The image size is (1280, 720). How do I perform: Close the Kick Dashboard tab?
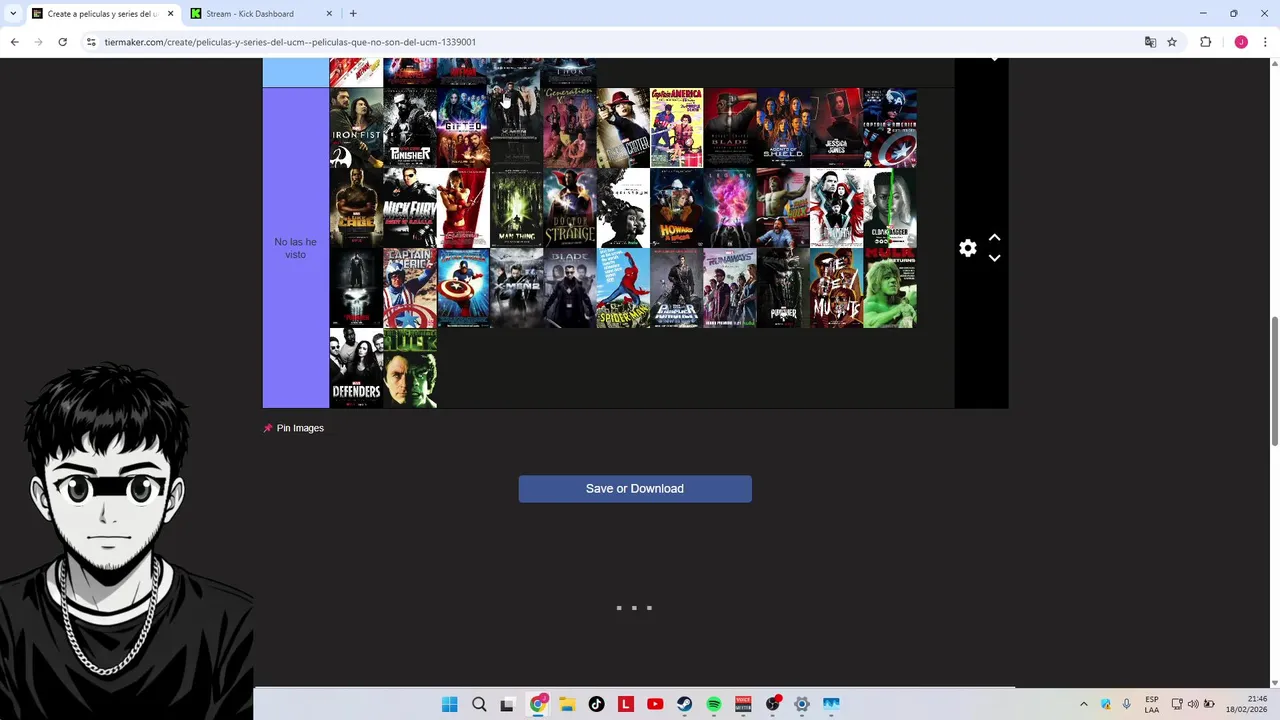coord(330,14)
